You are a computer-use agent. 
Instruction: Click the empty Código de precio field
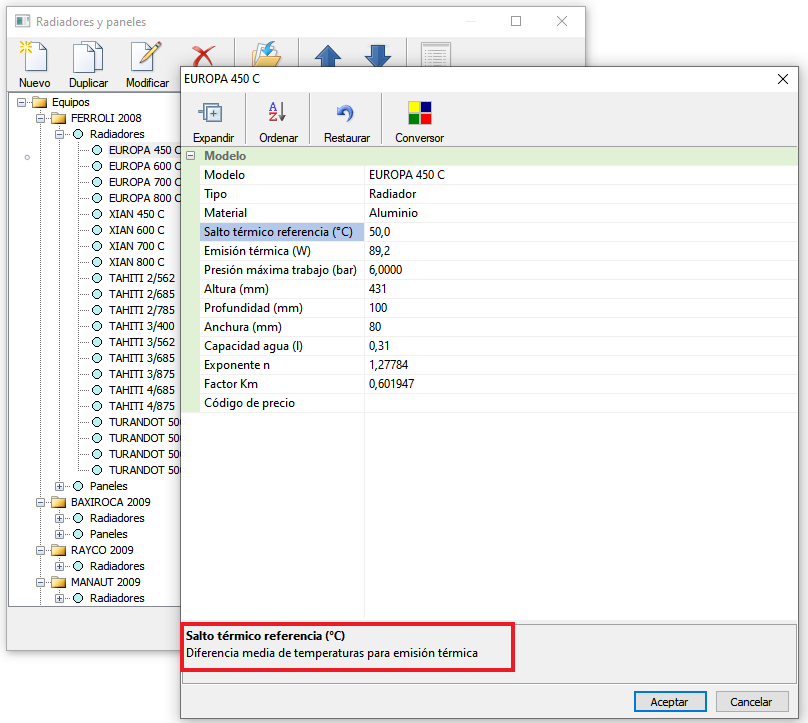(581, 403)
